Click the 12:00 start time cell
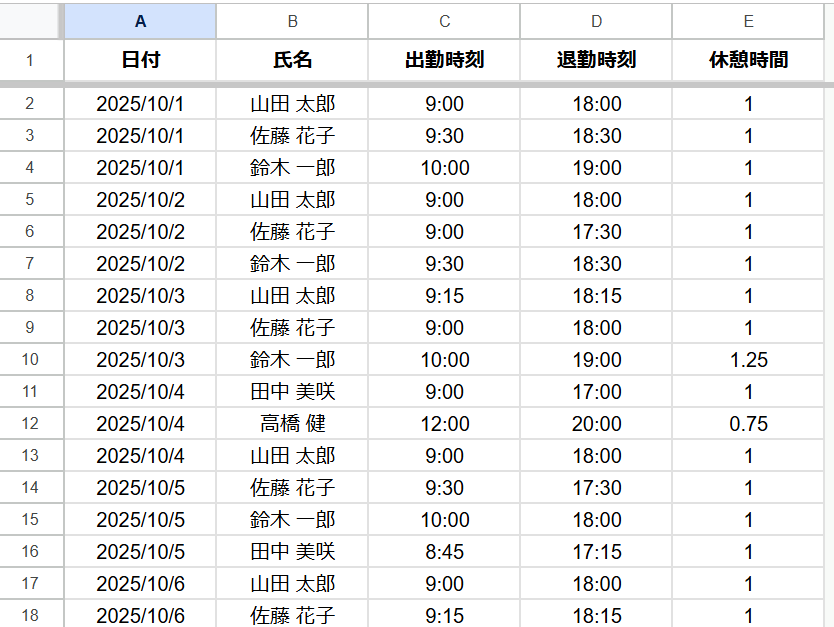The height and width of the screenshot is (627, 834). 444,424
